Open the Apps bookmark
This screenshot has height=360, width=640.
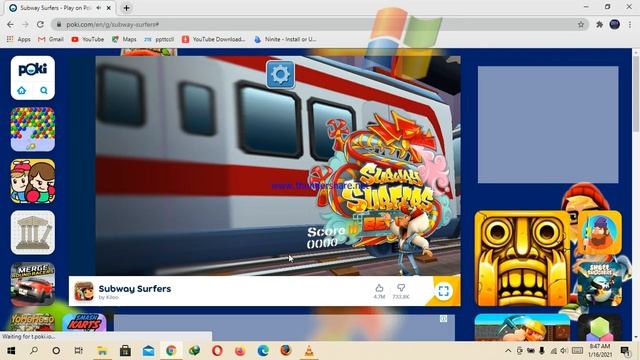click(19, 39)
